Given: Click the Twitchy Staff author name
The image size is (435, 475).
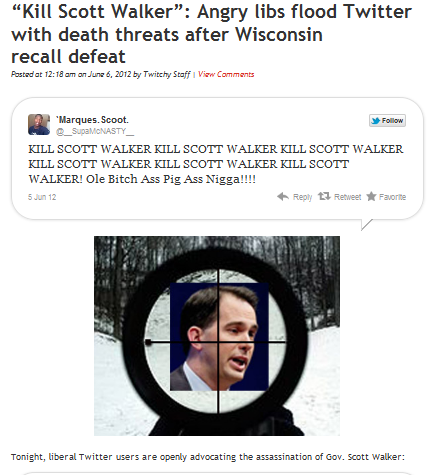Looking at the screenshot, I should (x=167, y=74).
